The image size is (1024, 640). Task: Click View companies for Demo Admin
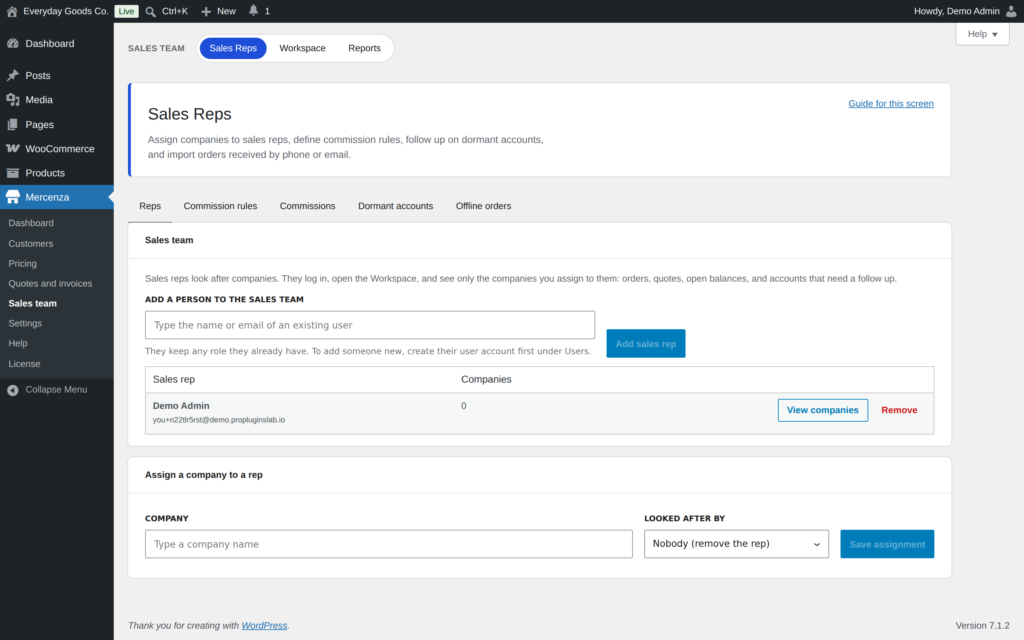pyautogui.click(x=822, y=410)
